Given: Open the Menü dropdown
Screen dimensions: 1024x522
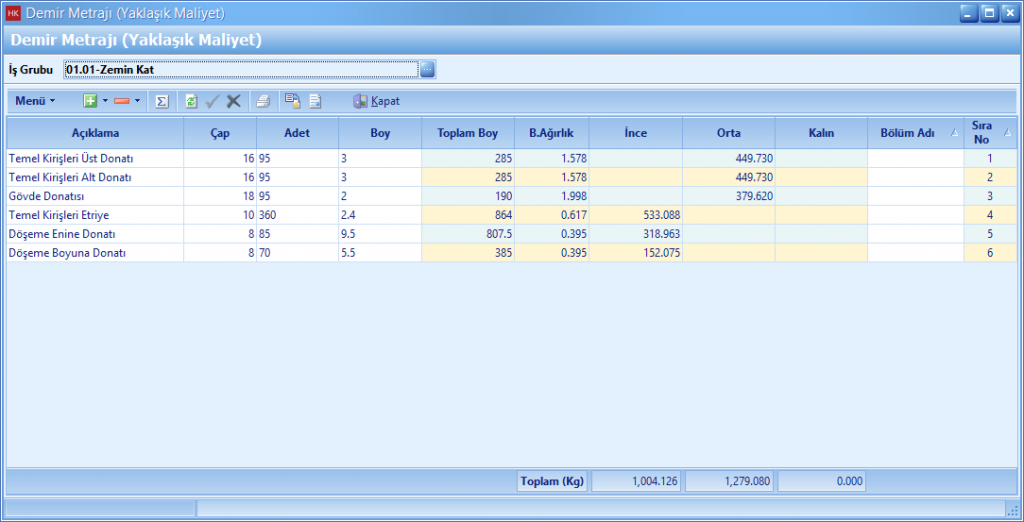Looking at the screenshot, I should pos(35,101).
